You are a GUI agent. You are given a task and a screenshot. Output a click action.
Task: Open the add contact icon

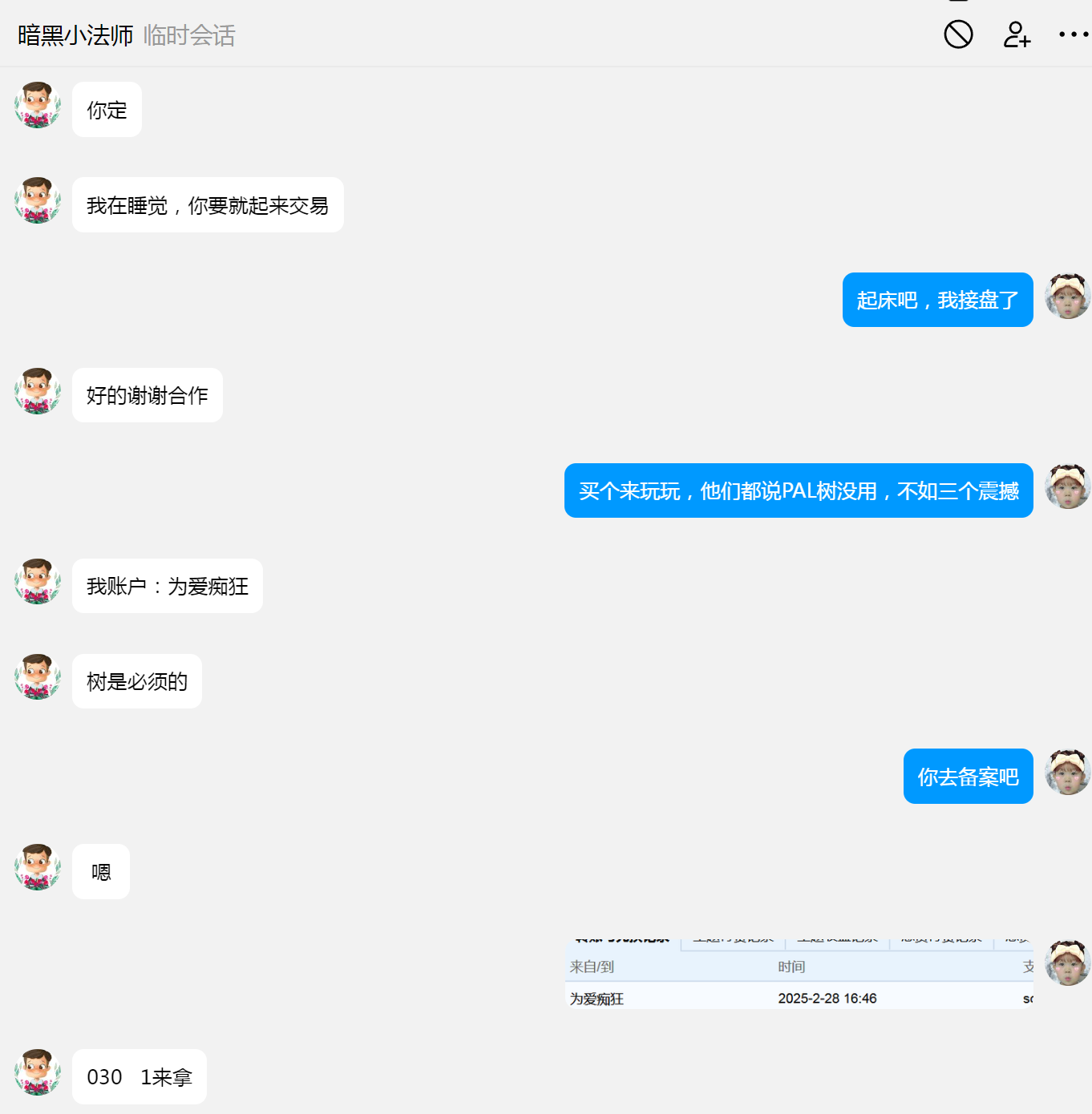tap(1017, 34)
